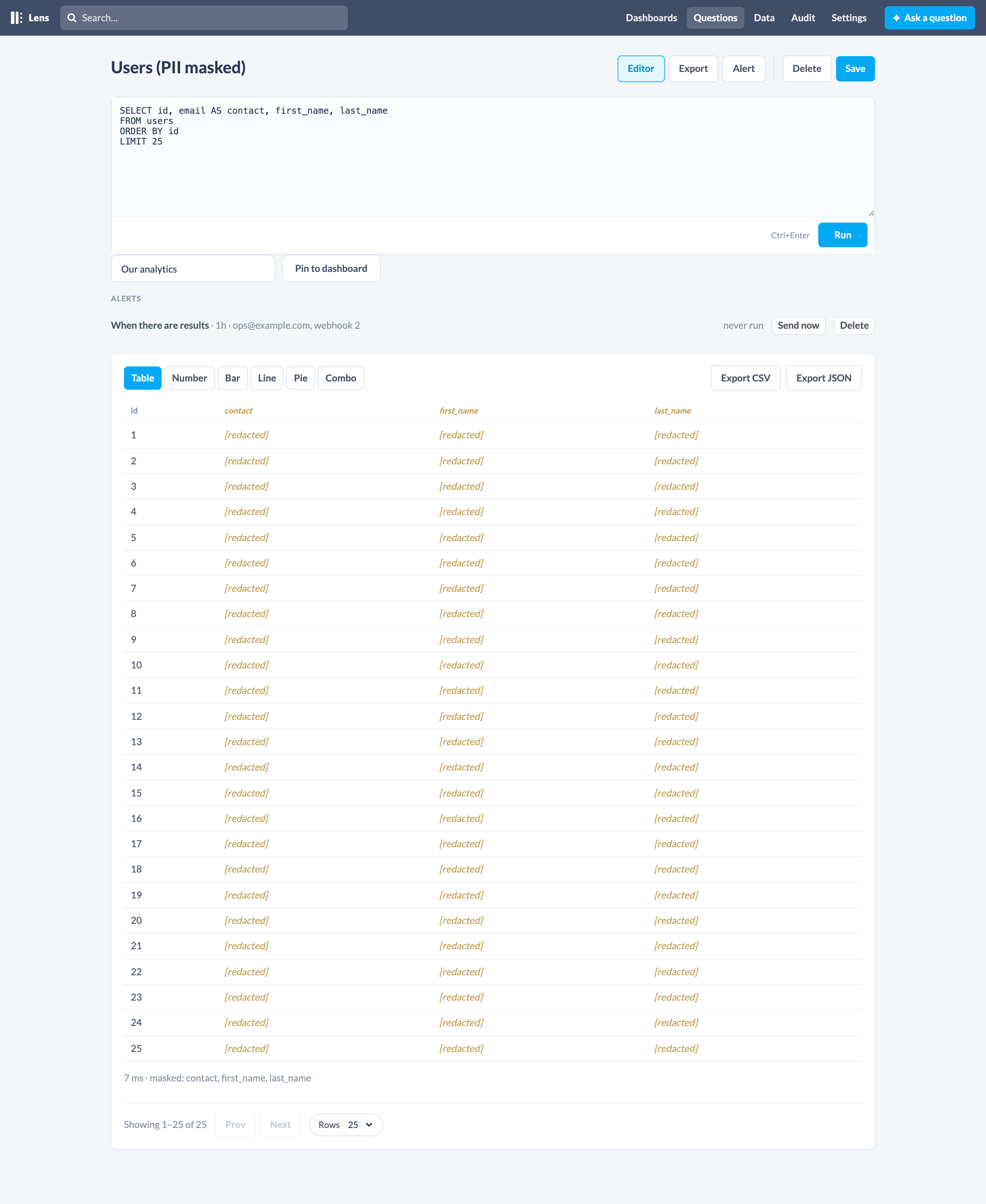The image size is (986, 1204).
Task: Switch to the Number visualization
Action: (x=190, y=378)
